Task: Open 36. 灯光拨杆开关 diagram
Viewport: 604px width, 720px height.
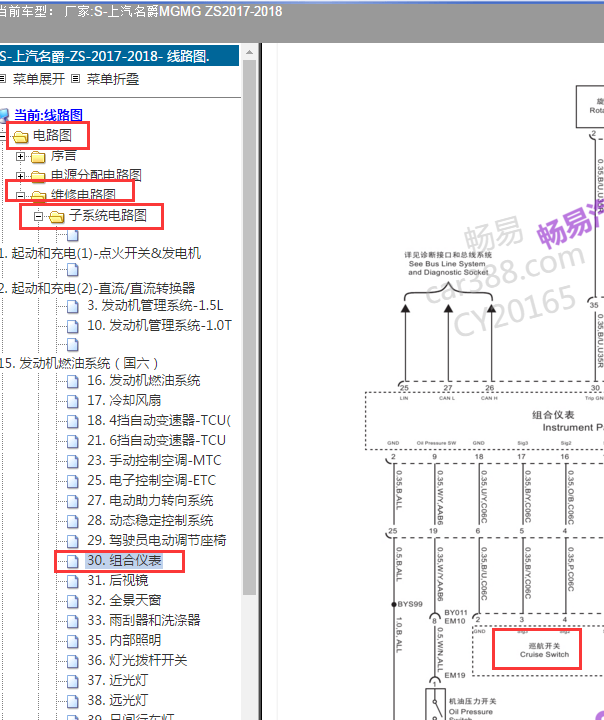Action: click(137, 661)
